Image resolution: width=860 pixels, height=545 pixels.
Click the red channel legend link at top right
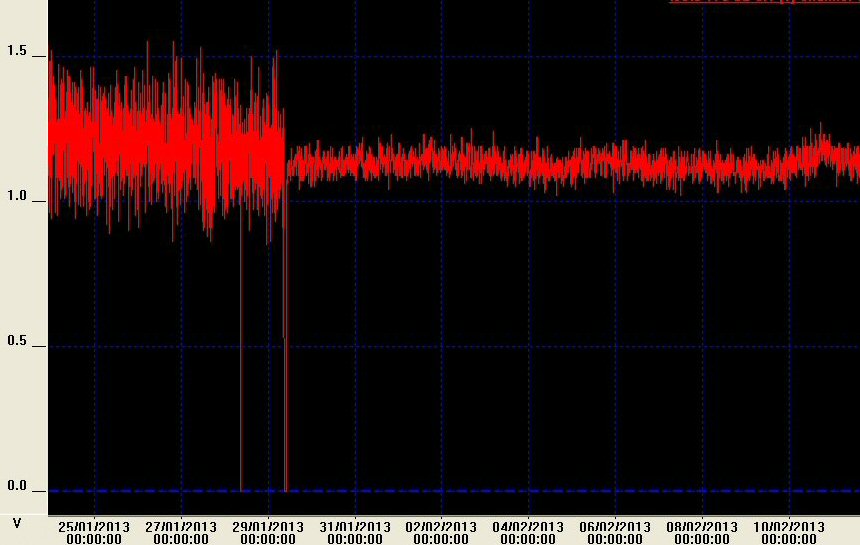(x=764, y=2)
